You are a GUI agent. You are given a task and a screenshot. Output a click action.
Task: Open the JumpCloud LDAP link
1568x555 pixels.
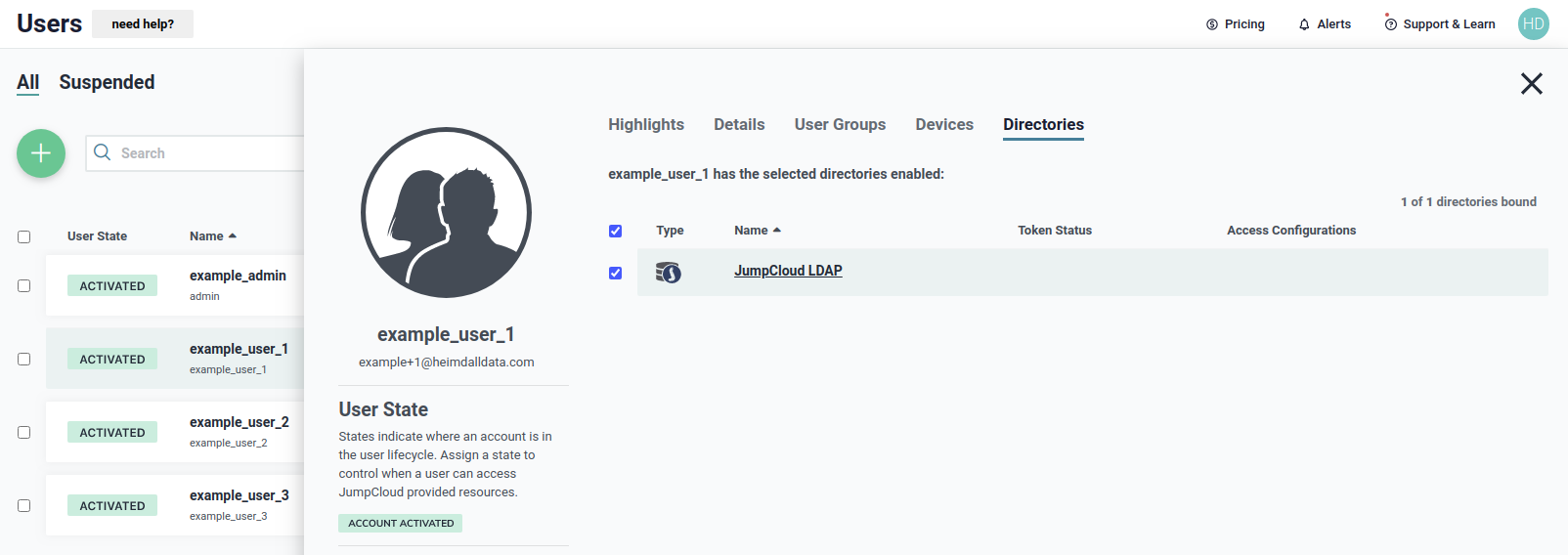click(788, 272)
